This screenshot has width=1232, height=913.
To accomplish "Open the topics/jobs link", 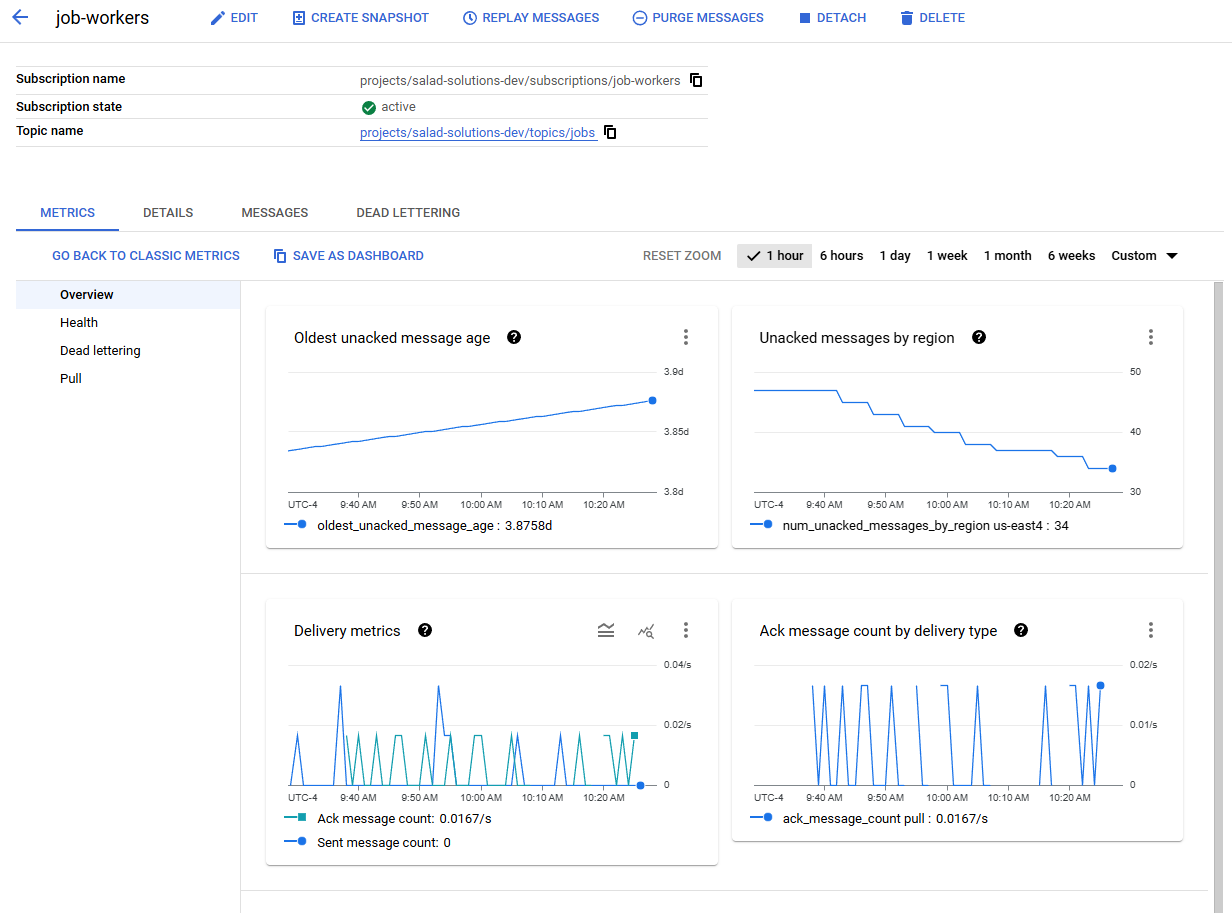I will [478, 133].
